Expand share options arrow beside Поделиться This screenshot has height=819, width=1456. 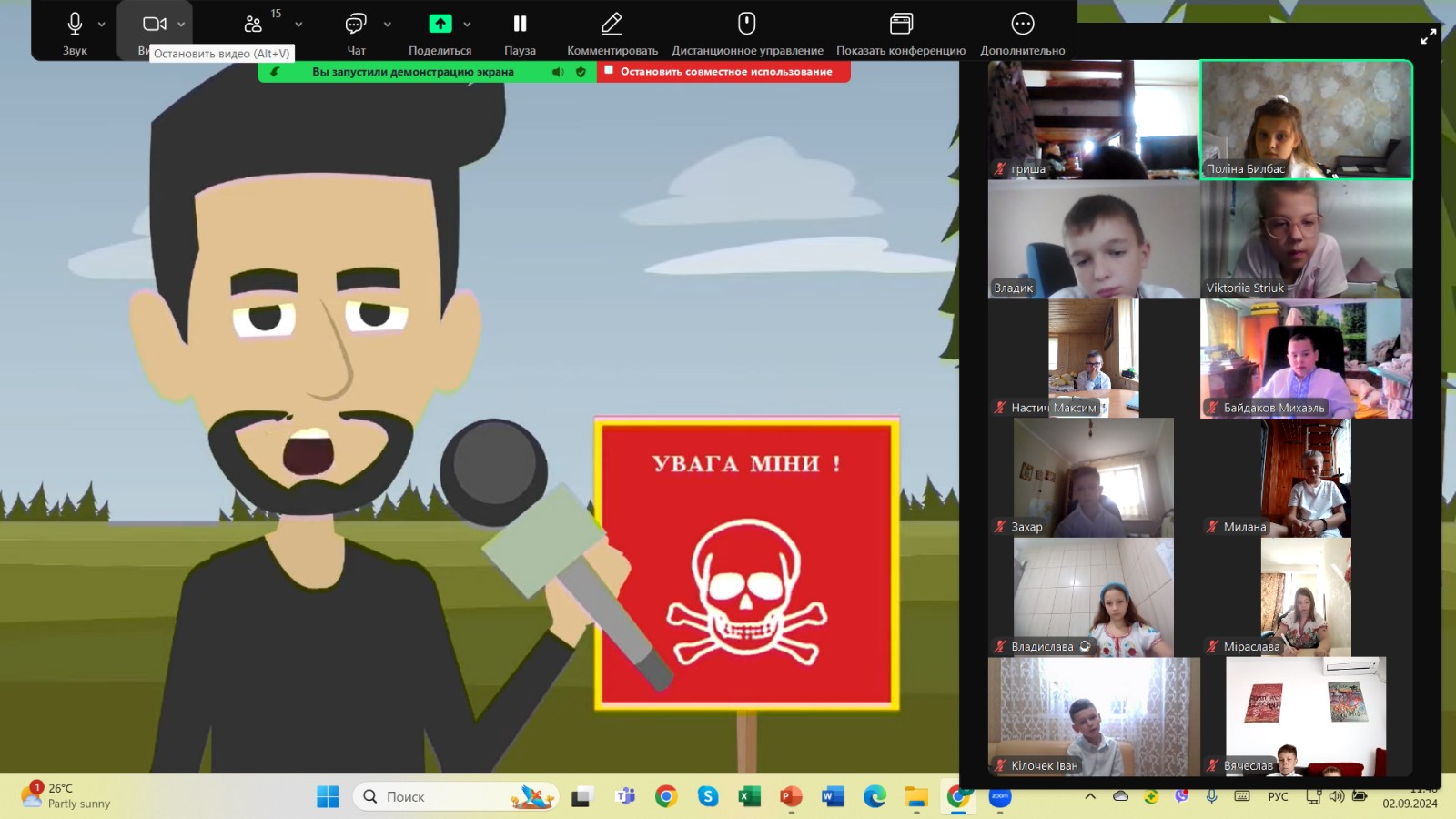(467, 25)
